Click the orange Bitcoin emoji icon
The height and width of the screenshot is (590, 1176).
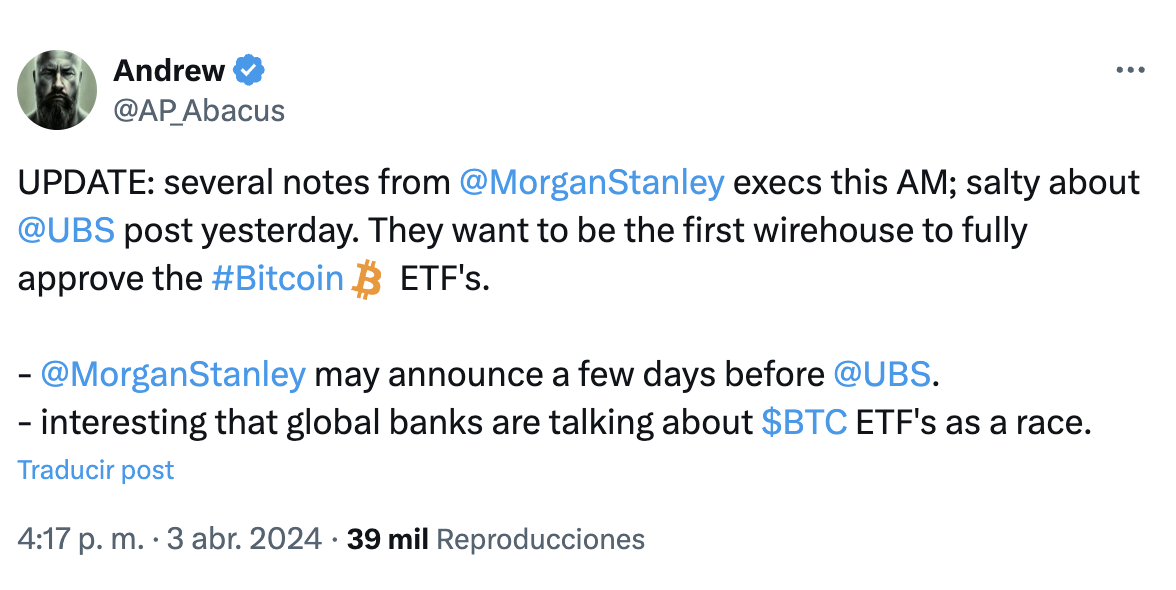pyautogui.click(x=368, y=280)
